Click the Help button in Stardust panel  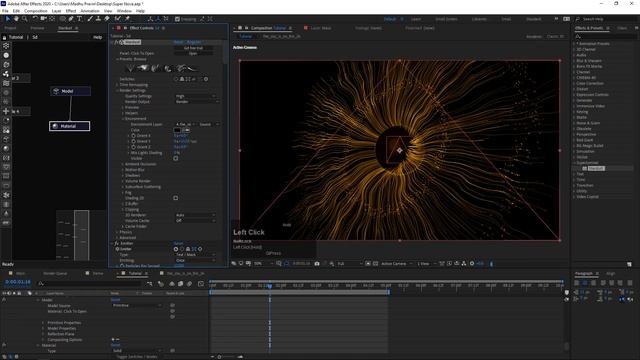point(97,37)
